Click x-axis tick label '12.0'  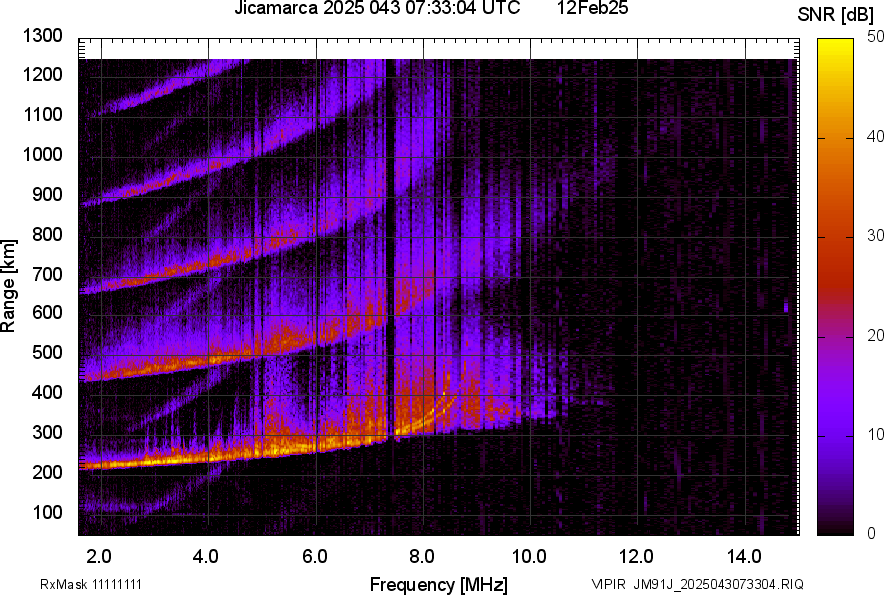pyautogui.click(x=637, y=557)
